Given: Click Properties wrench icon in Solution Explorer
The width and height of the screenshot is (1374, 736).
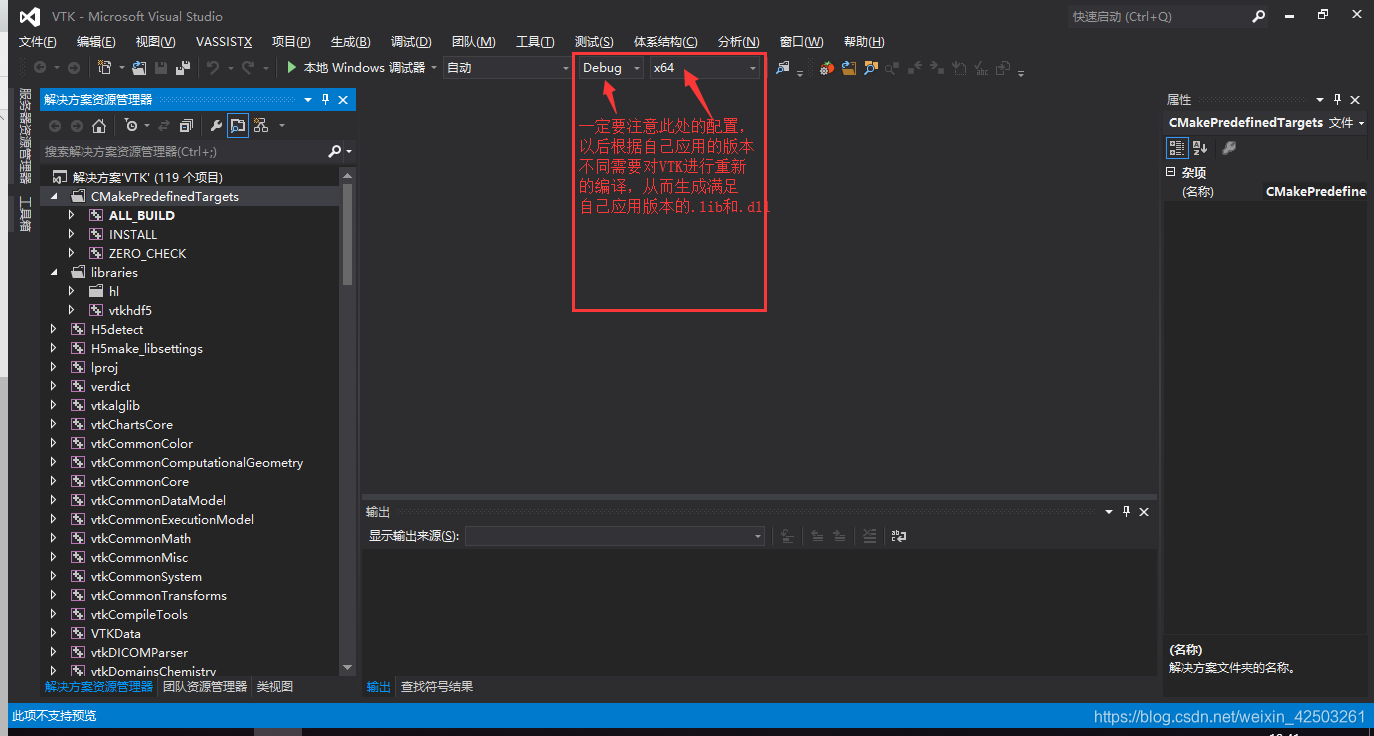Looking at the screenshot, I should [216, 126].
